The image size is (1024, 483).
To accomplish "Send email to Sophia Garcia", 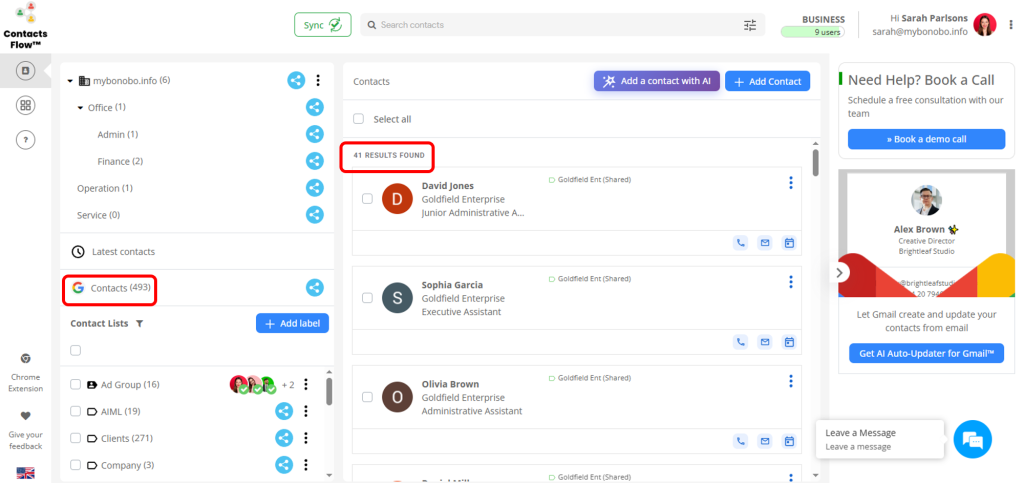I will pos(765,342).
